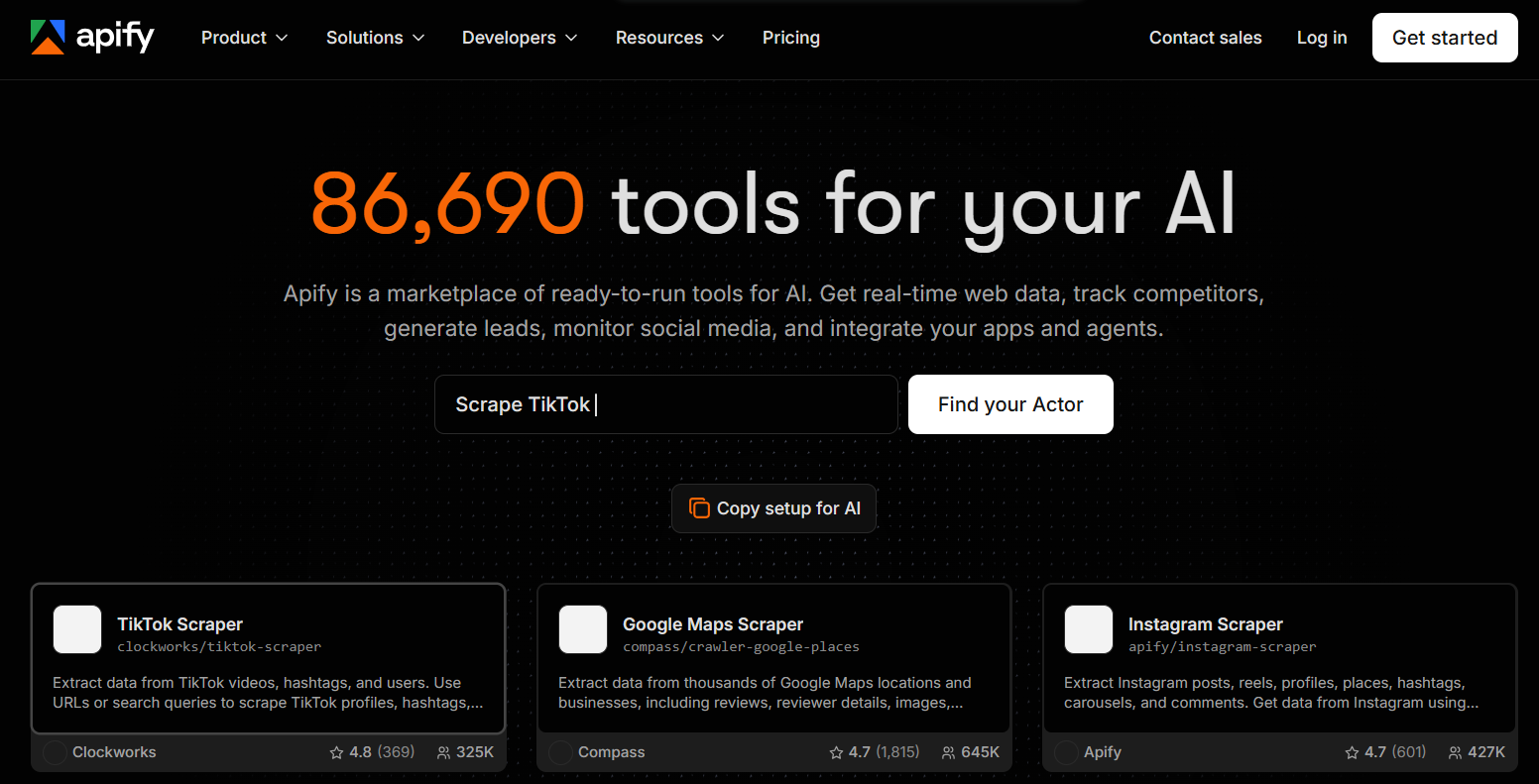
Task: Open the Resources dropdown chevron
Action: click(x=718, y=38)
